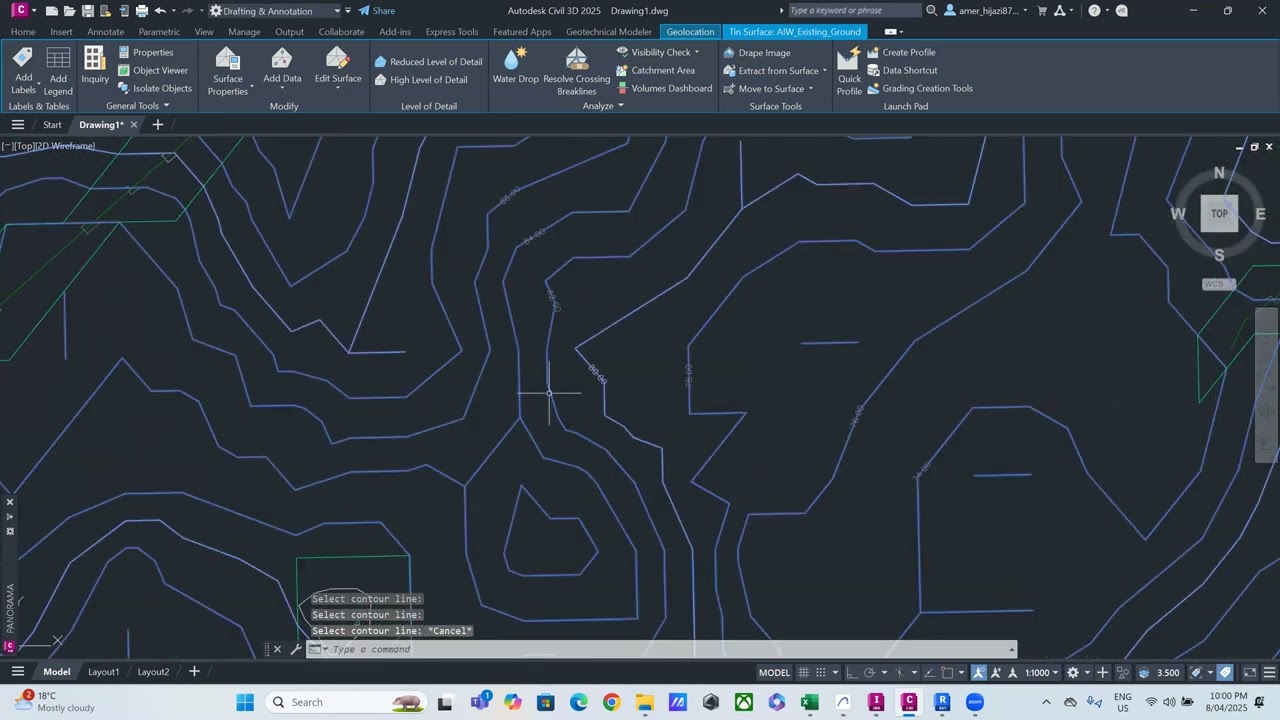Click Create Profile
1280x720 pixels.
901,52
